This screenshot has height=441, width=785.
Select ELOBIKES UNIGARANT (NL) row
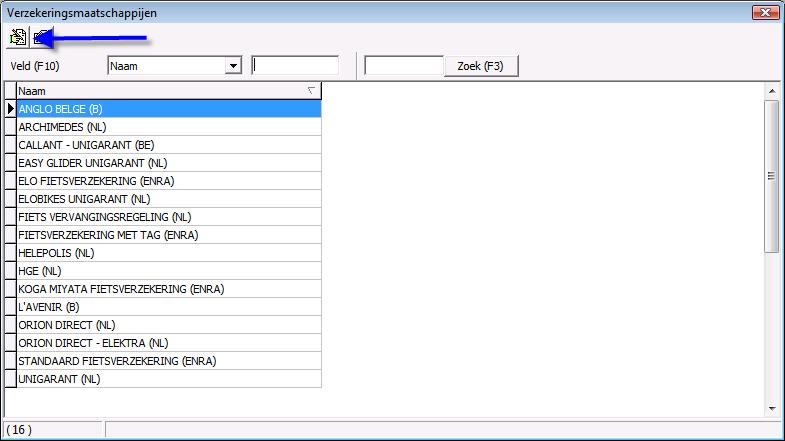coord(169,199)
